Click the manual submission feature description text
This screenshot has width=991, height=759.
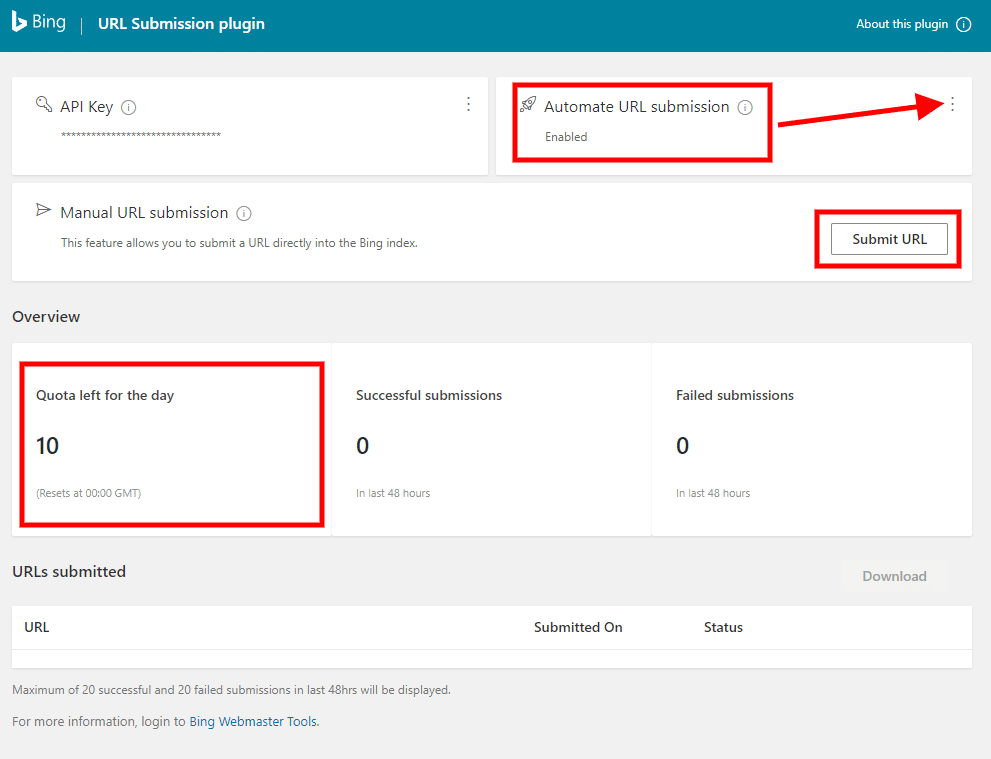pyautogui.click(x=239, y=243)
